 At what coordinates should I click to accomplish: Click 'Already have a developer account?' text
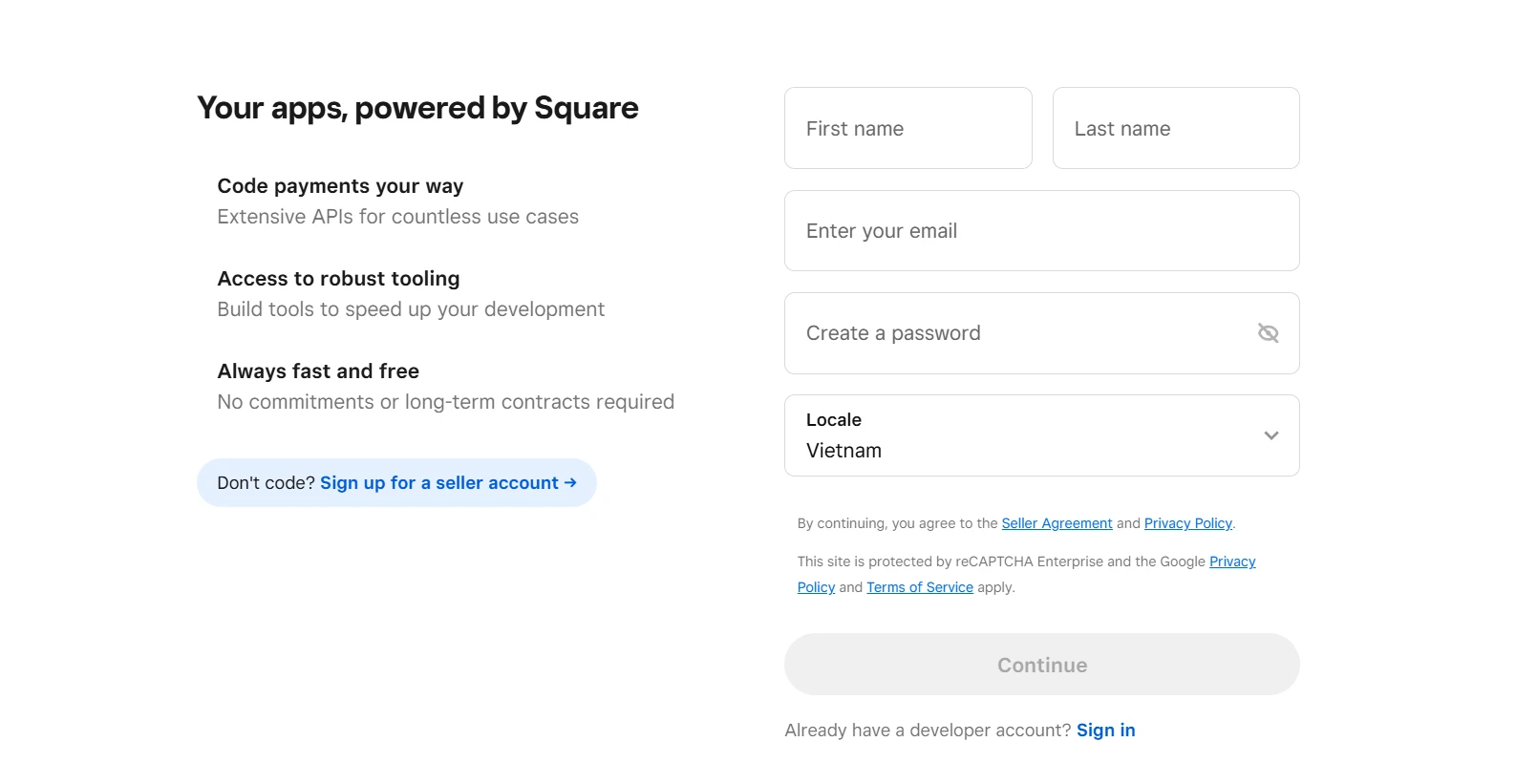pyautogui.click(x=928, y=731)
